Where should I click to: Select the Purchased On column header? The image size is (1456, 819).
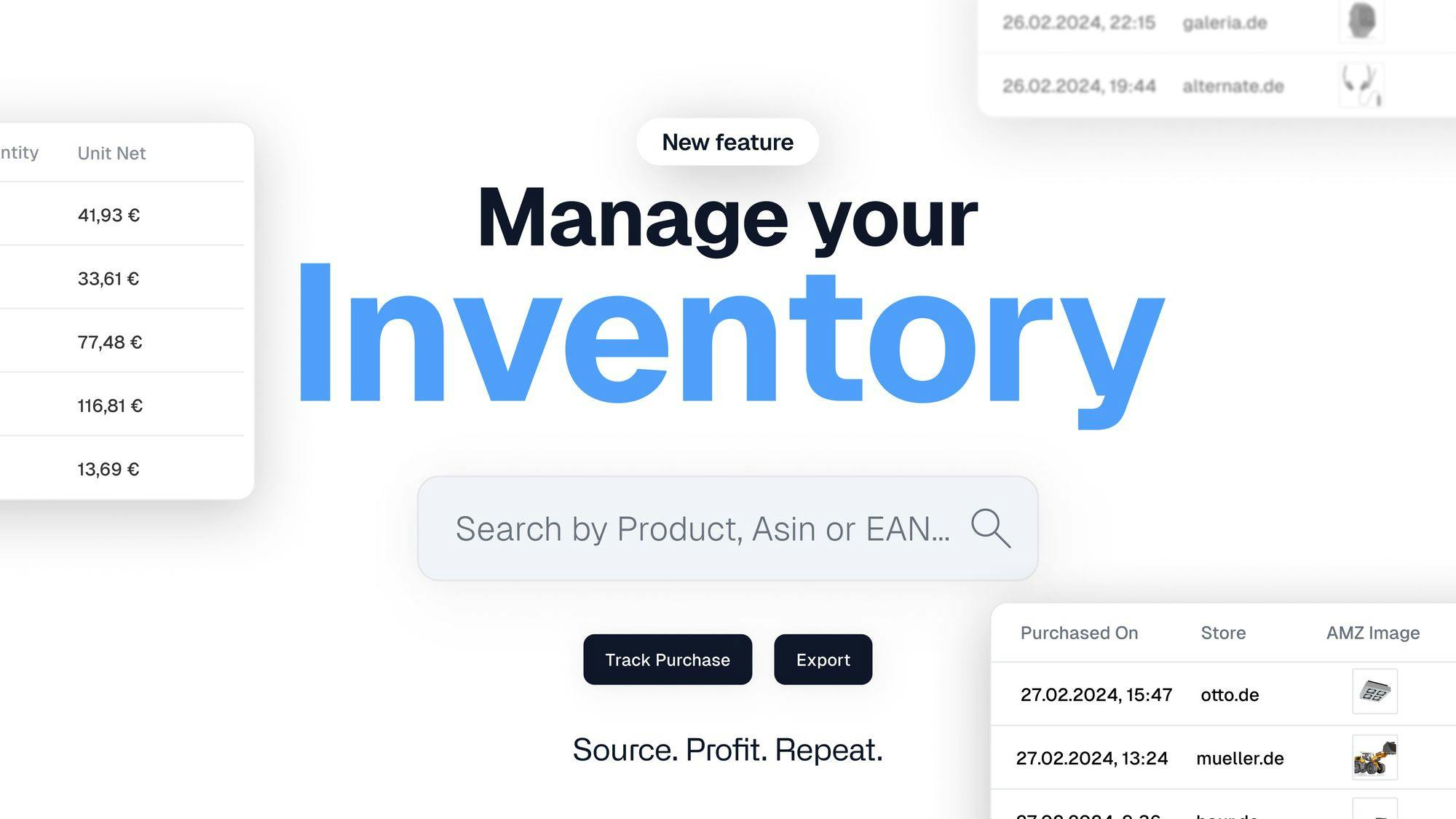(1080, 632)
